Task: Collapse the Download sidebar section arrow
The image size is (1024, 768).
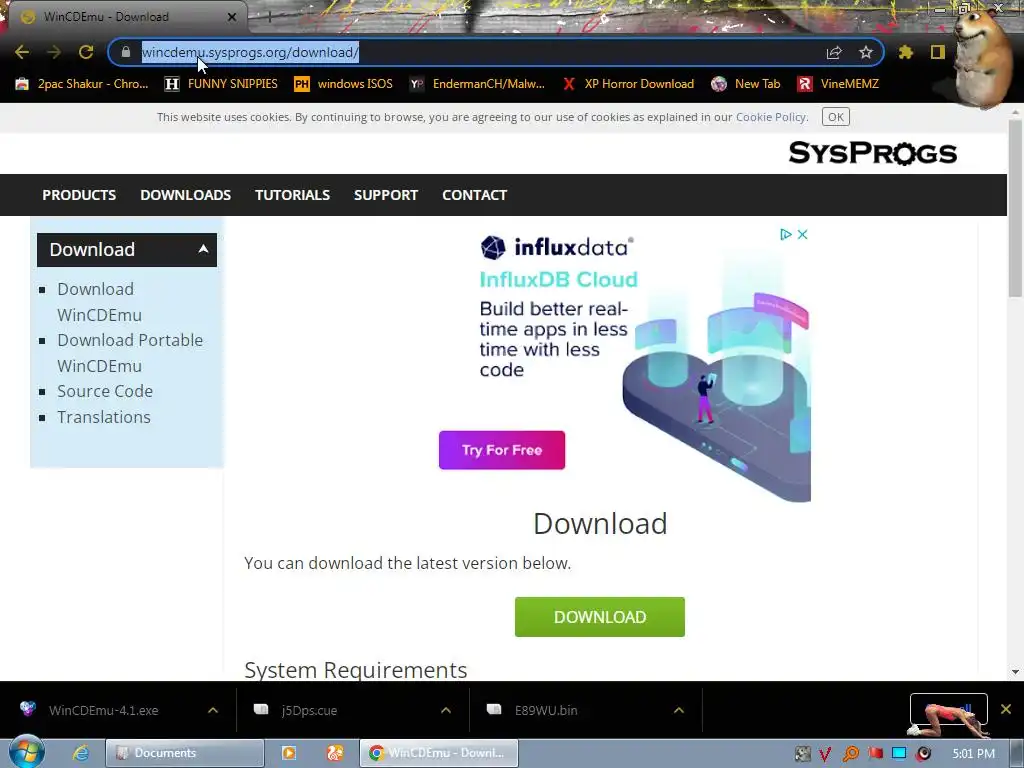Action: pos(203,249)
